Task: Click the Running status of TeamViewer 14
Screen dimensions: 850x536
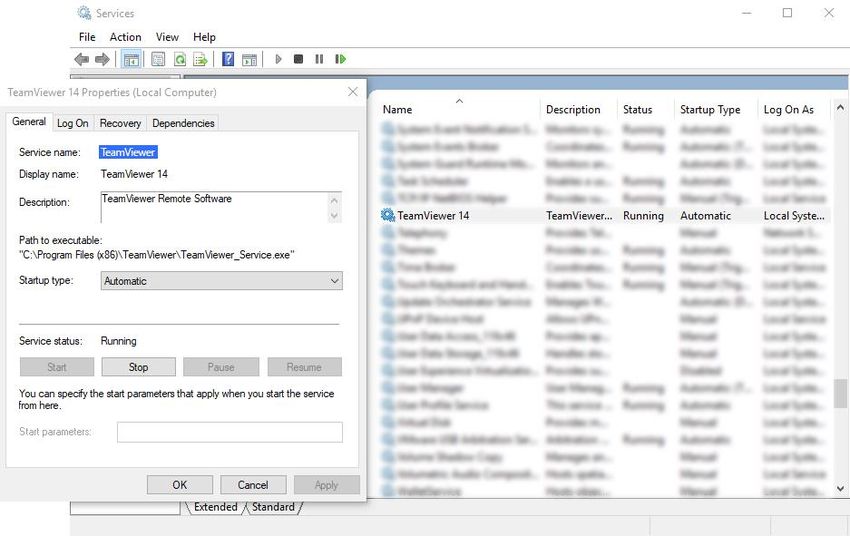Action: (x=643, y=216)
